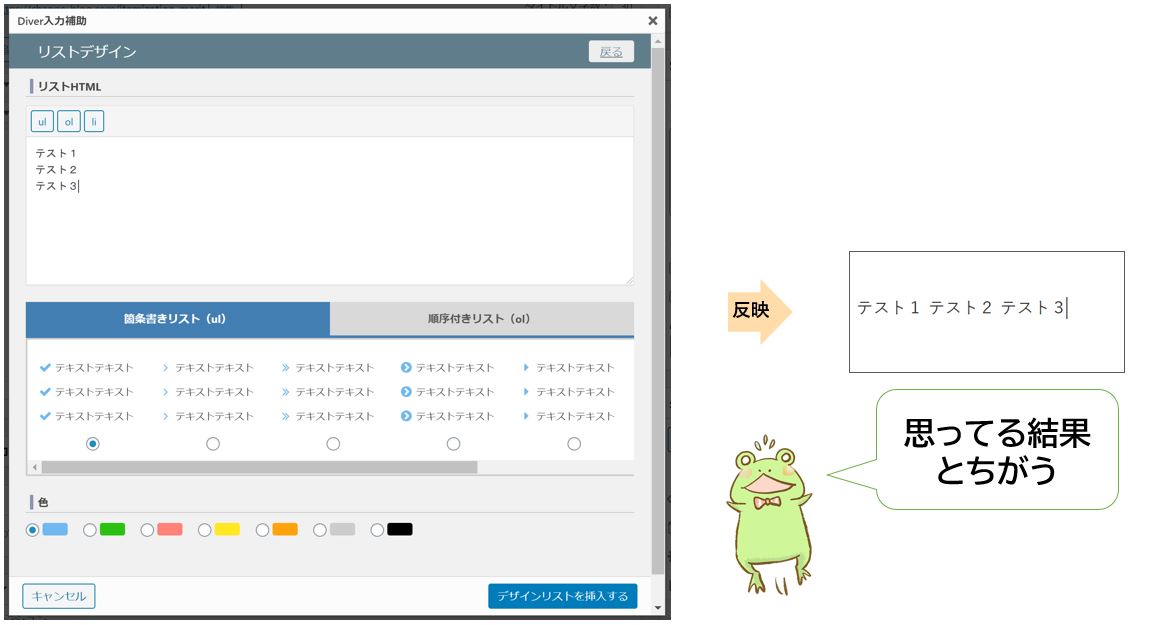Select the thin chevron list style radio
Viewport: 1151px width, 625px height.
click(x=213, y=444)
